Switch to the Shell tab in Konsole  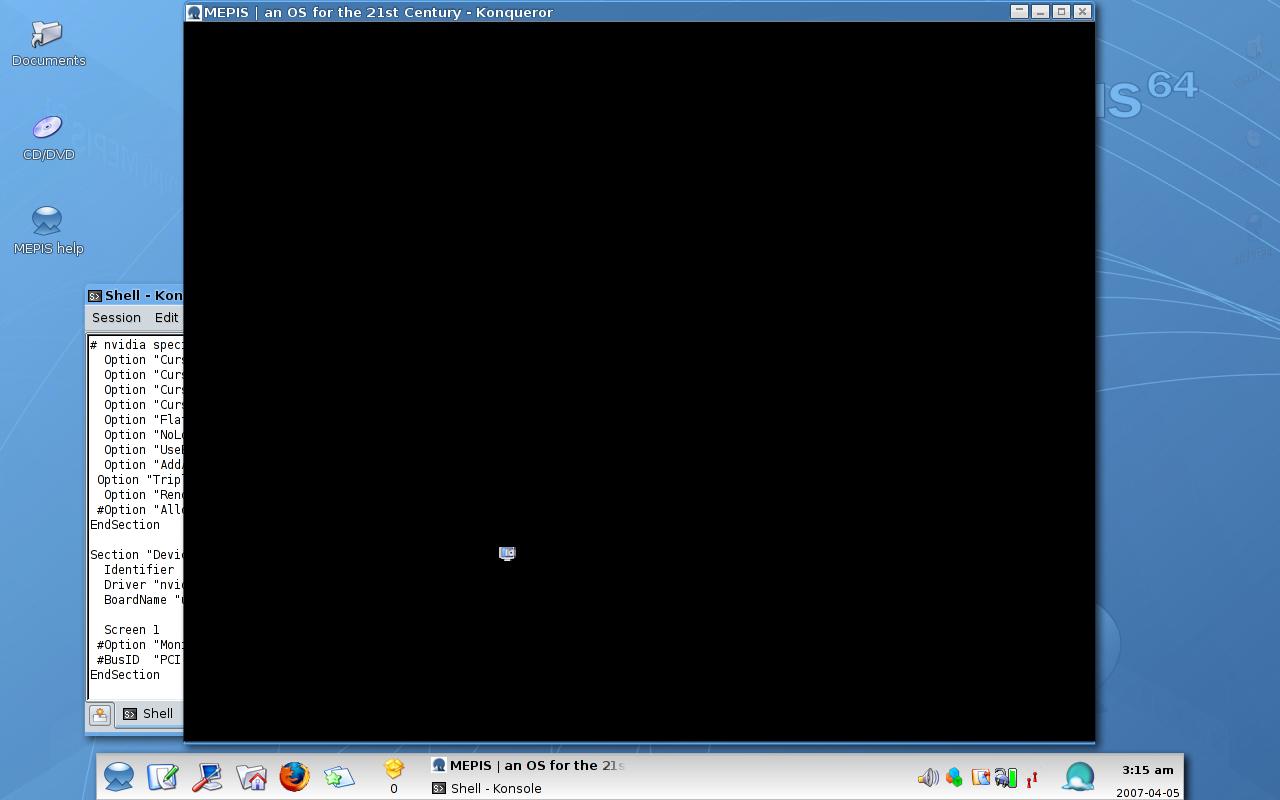[x=149, y=714]
